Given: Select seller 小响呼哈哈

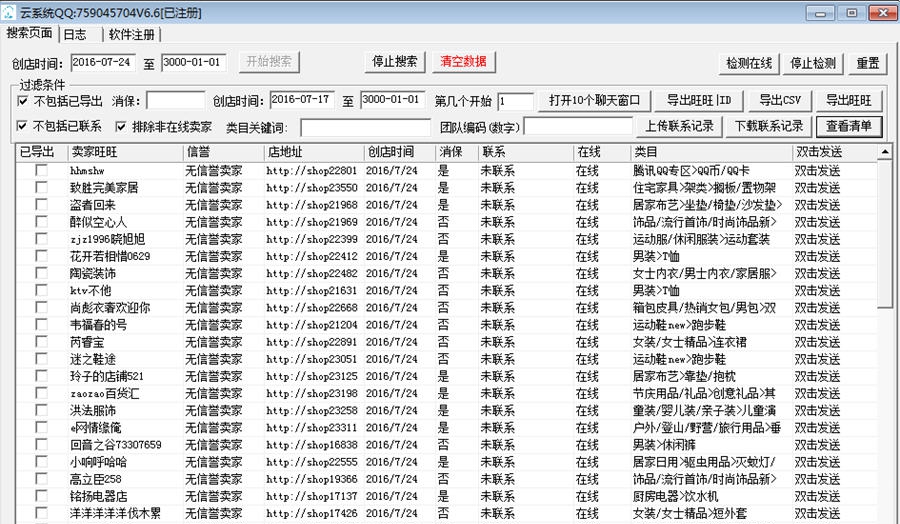Looking at the screenshot, I should point(99,462).
